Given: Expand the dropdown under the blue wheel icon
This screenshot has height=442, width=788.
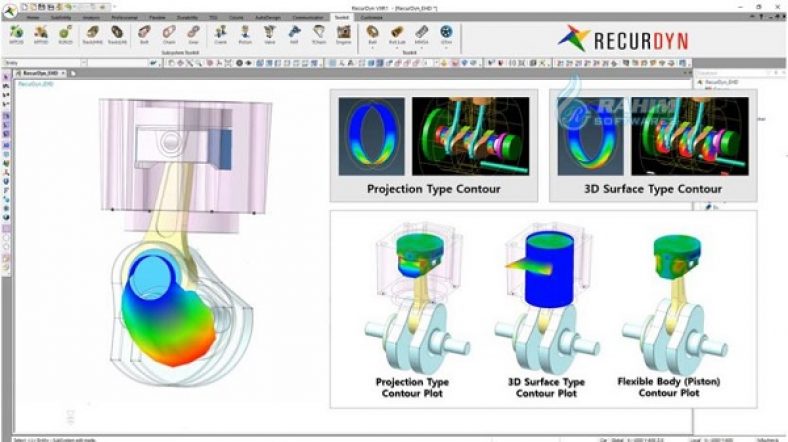Looking at the screenshot, I should pyautogui.click(x=446, y=48).
